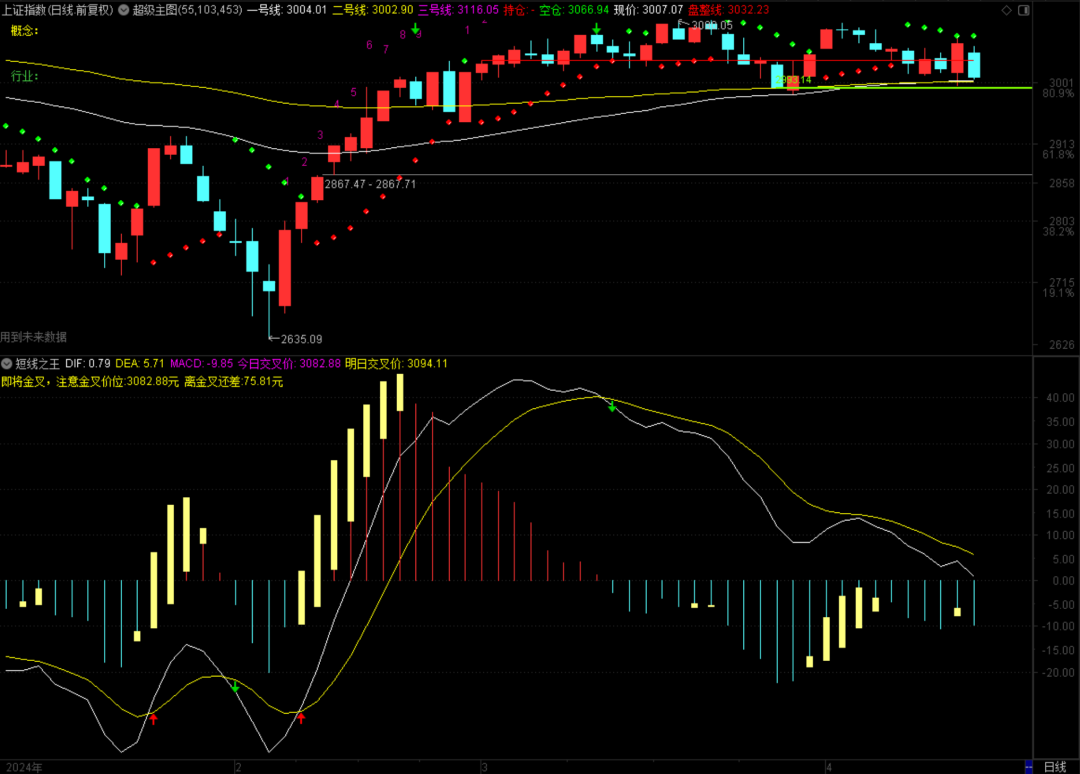Open the dropdown arrow beside 超级主图 indicator

(124, 10)
